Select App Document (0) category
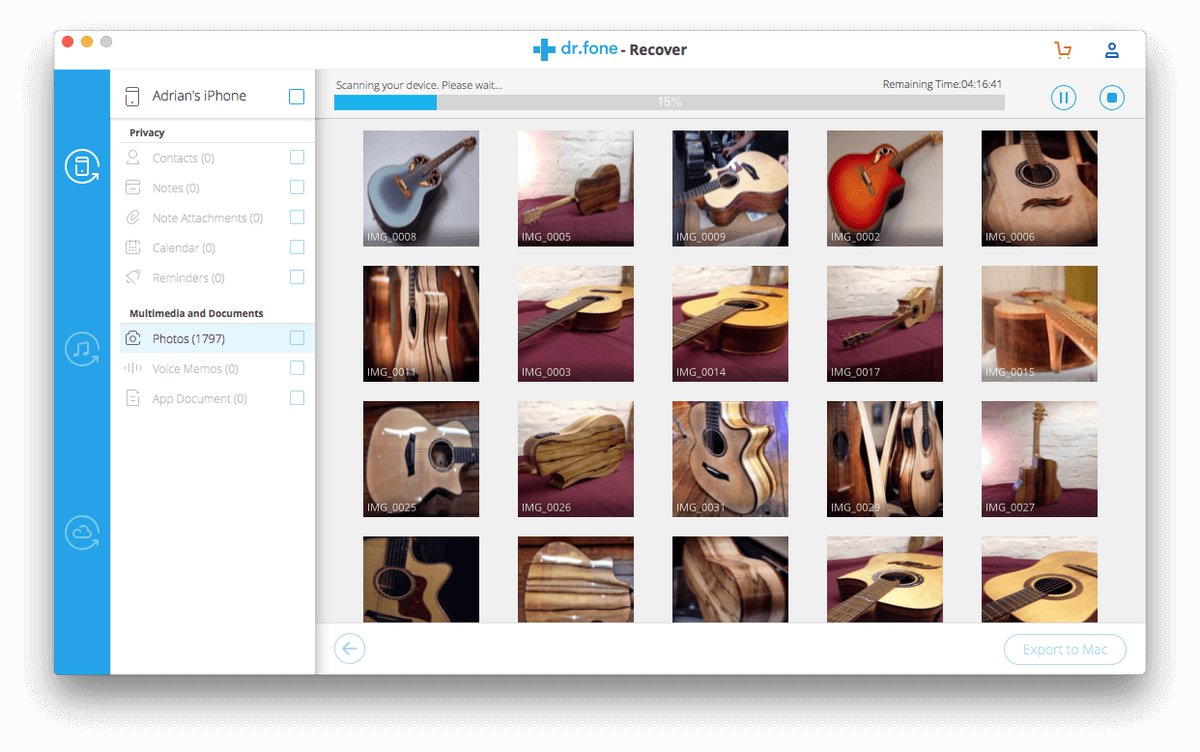The height and width of the screenshot is (752, 1200). [216, 399]
